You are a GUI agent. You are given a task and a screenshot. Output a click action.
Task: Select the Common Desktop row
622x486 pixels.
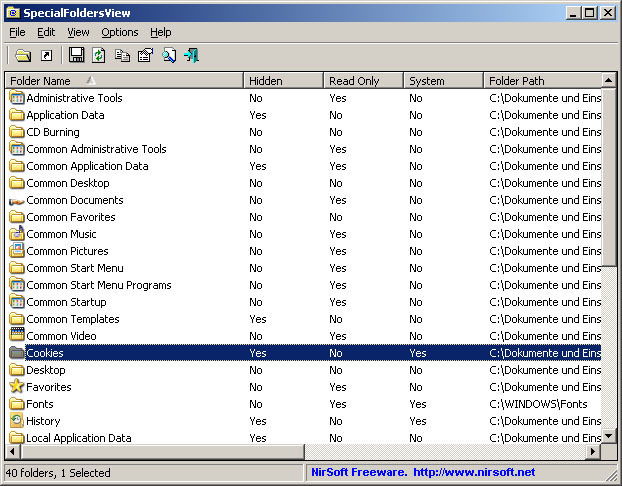305,183
